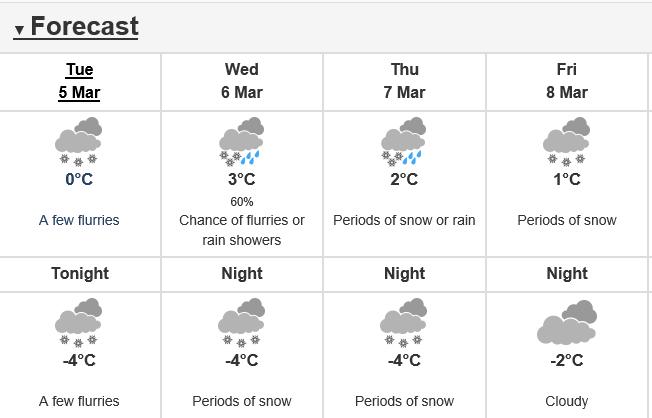The width and height of the screenshot is (652, 418).
Task: Click Wednesday's 60% precipitation chance
Action: (x=241, y=201)
